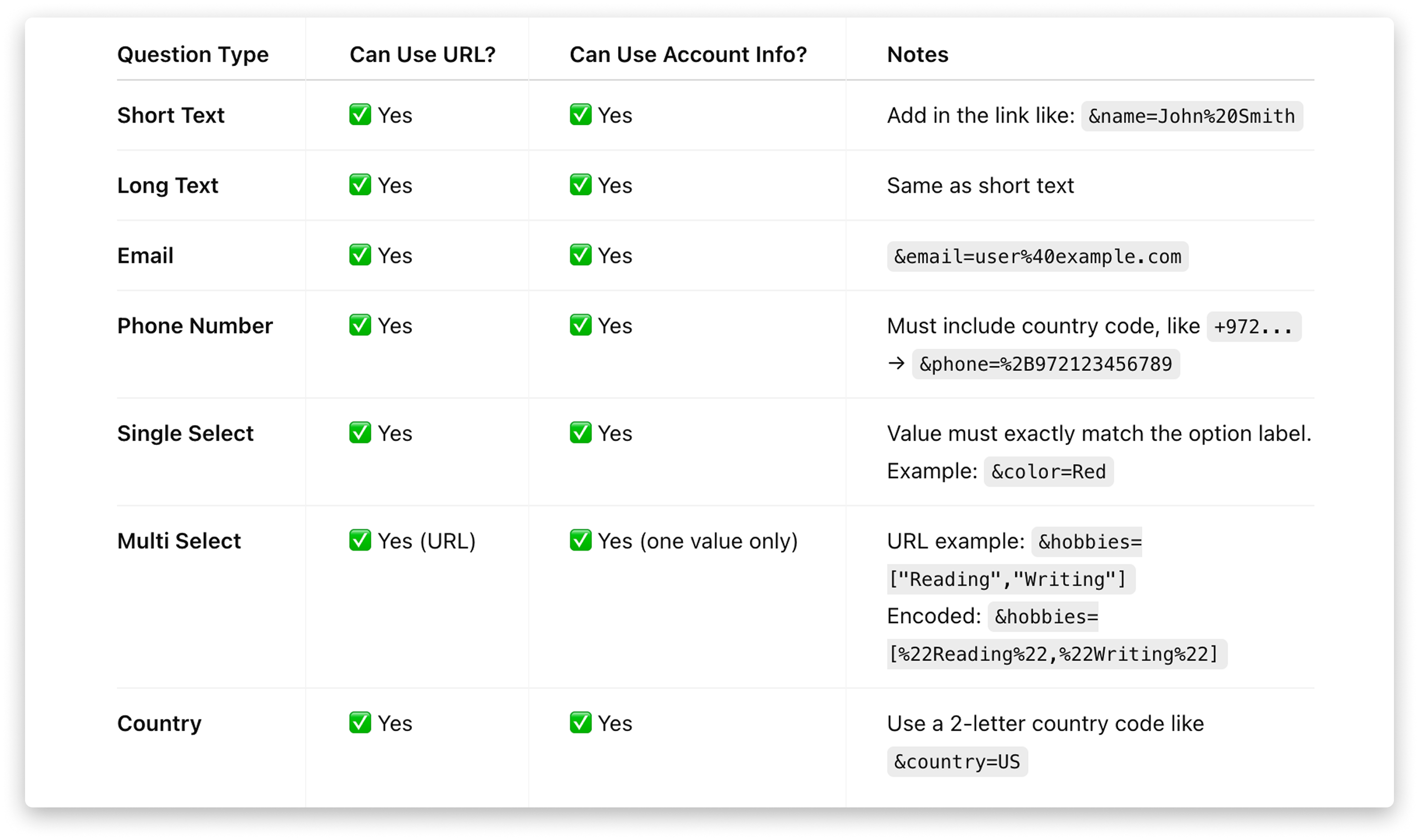Click the green check in Email Account Info cell

(x=580, y=255)
